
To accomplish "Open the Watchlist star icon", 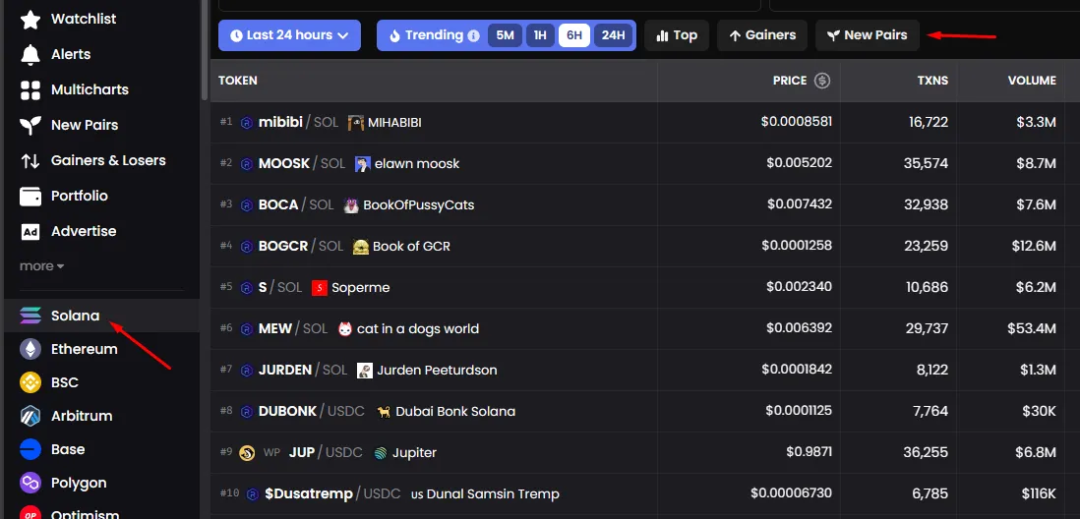I will click(30, 19).
